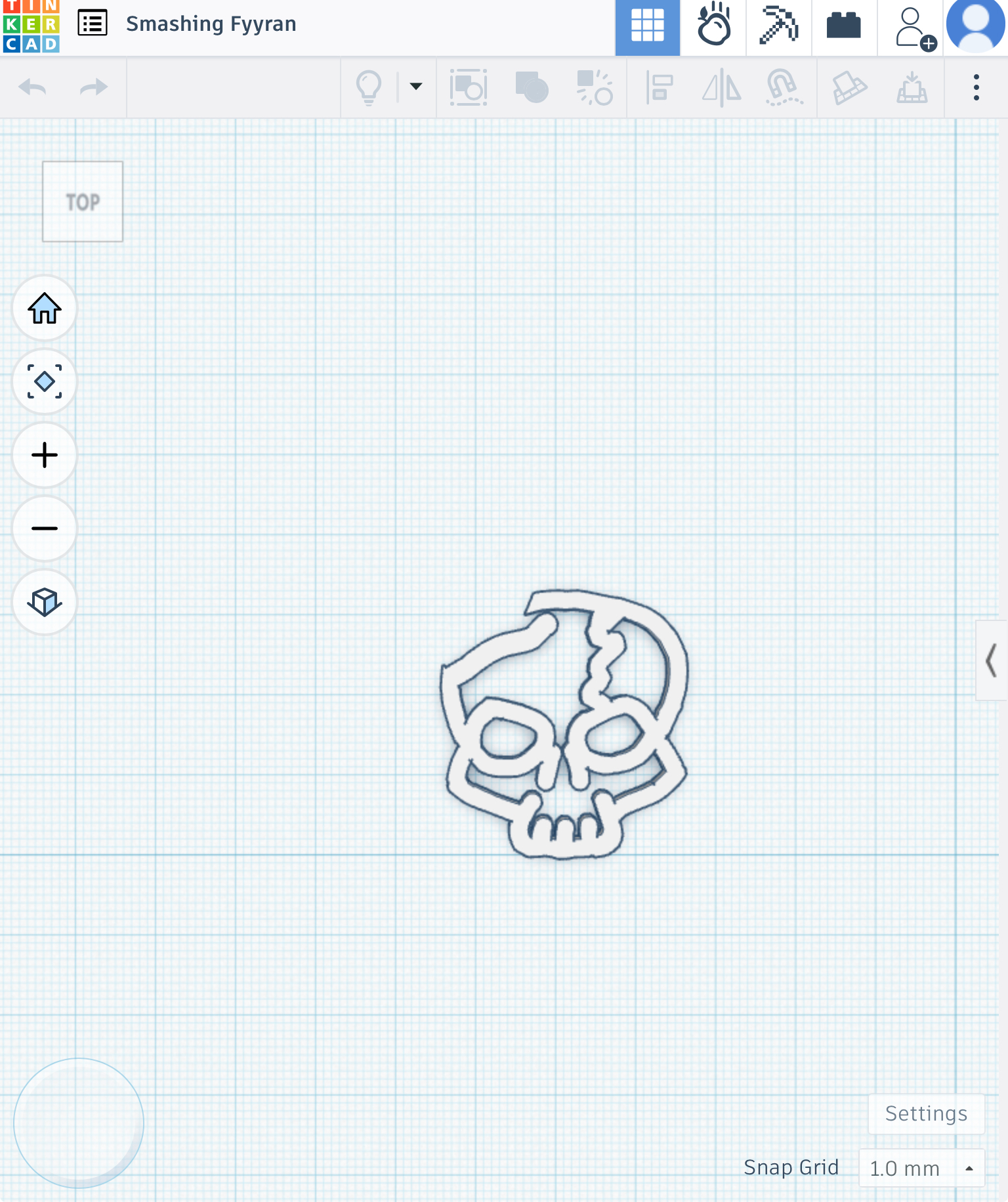Toggle perspective view cube icon
The width and height of the screenshot is (1008, 1202).
pyautogui.click(x=45, y=602)
